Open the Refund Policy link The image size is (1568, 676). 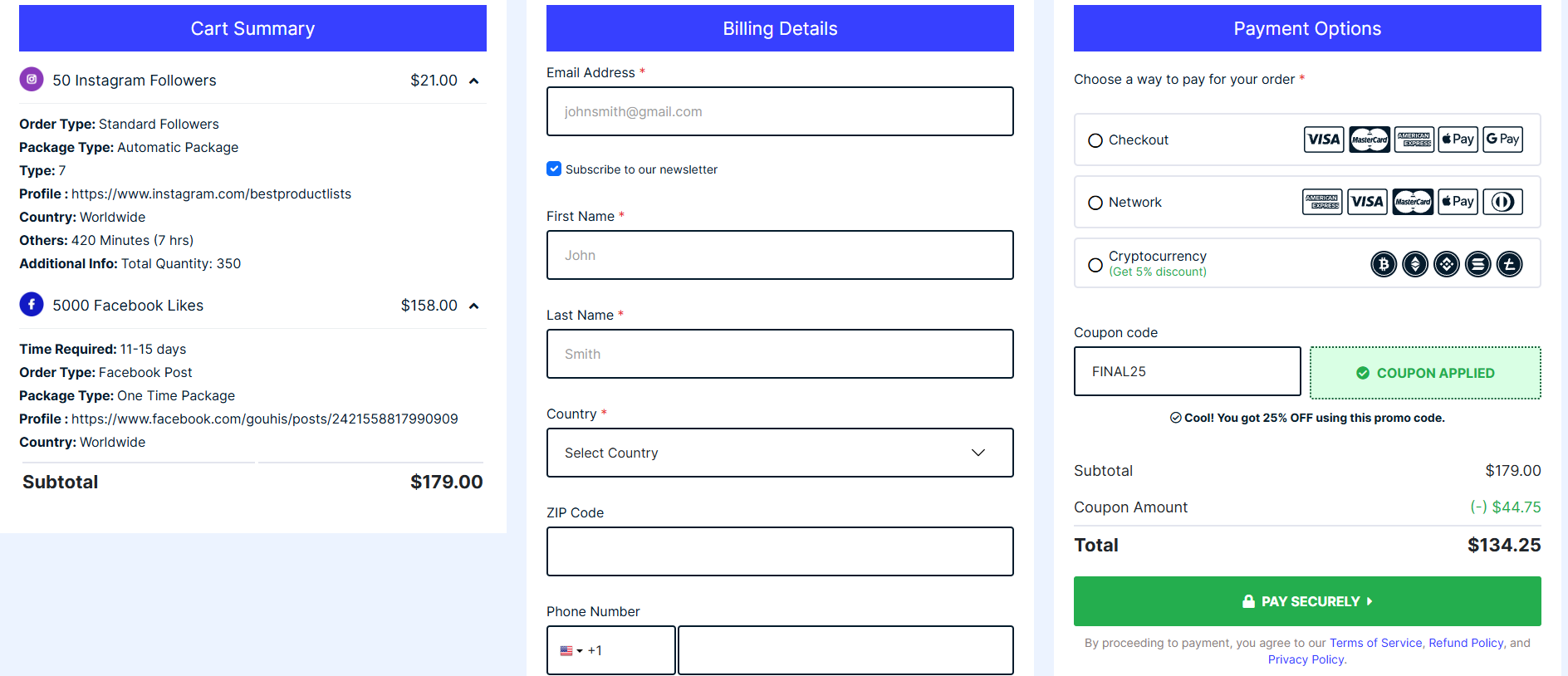[1466, 643]
